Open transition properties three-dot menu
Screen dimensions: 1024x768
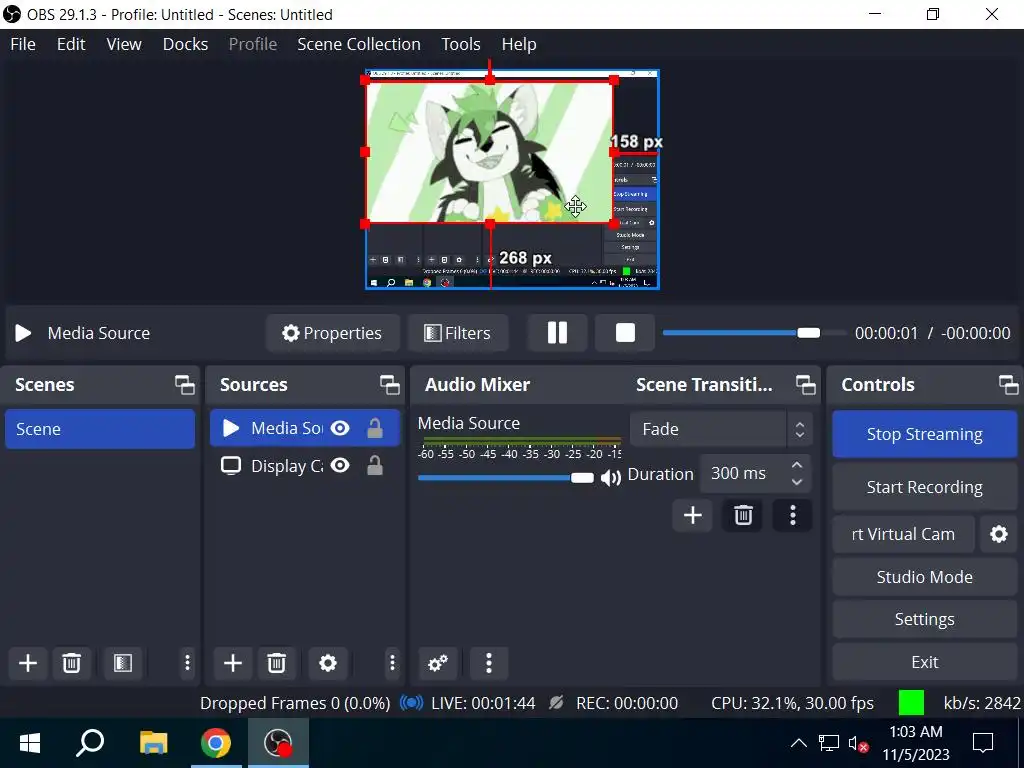[793, 515]
